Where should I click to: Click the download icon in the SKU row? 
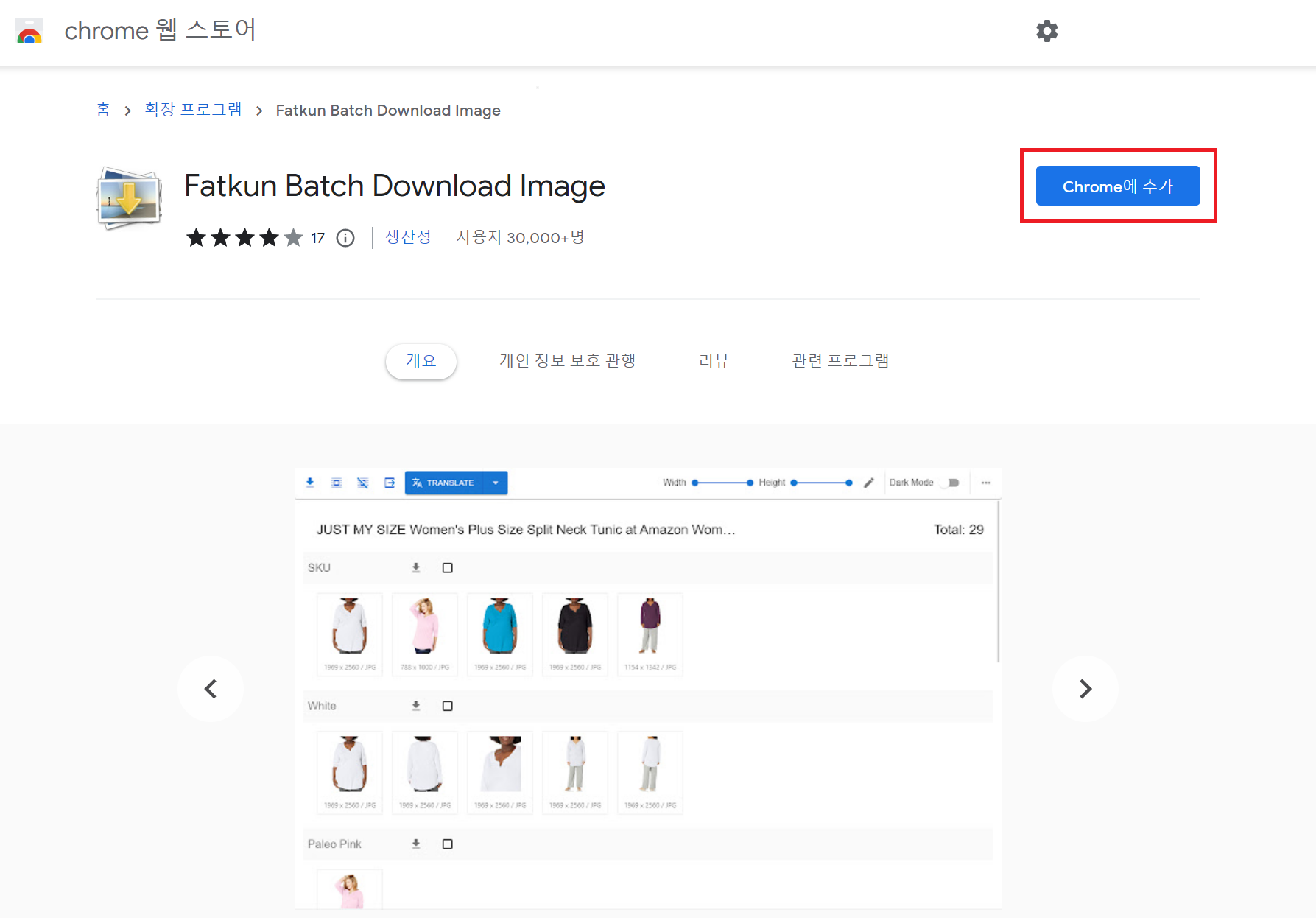point(416,567)
